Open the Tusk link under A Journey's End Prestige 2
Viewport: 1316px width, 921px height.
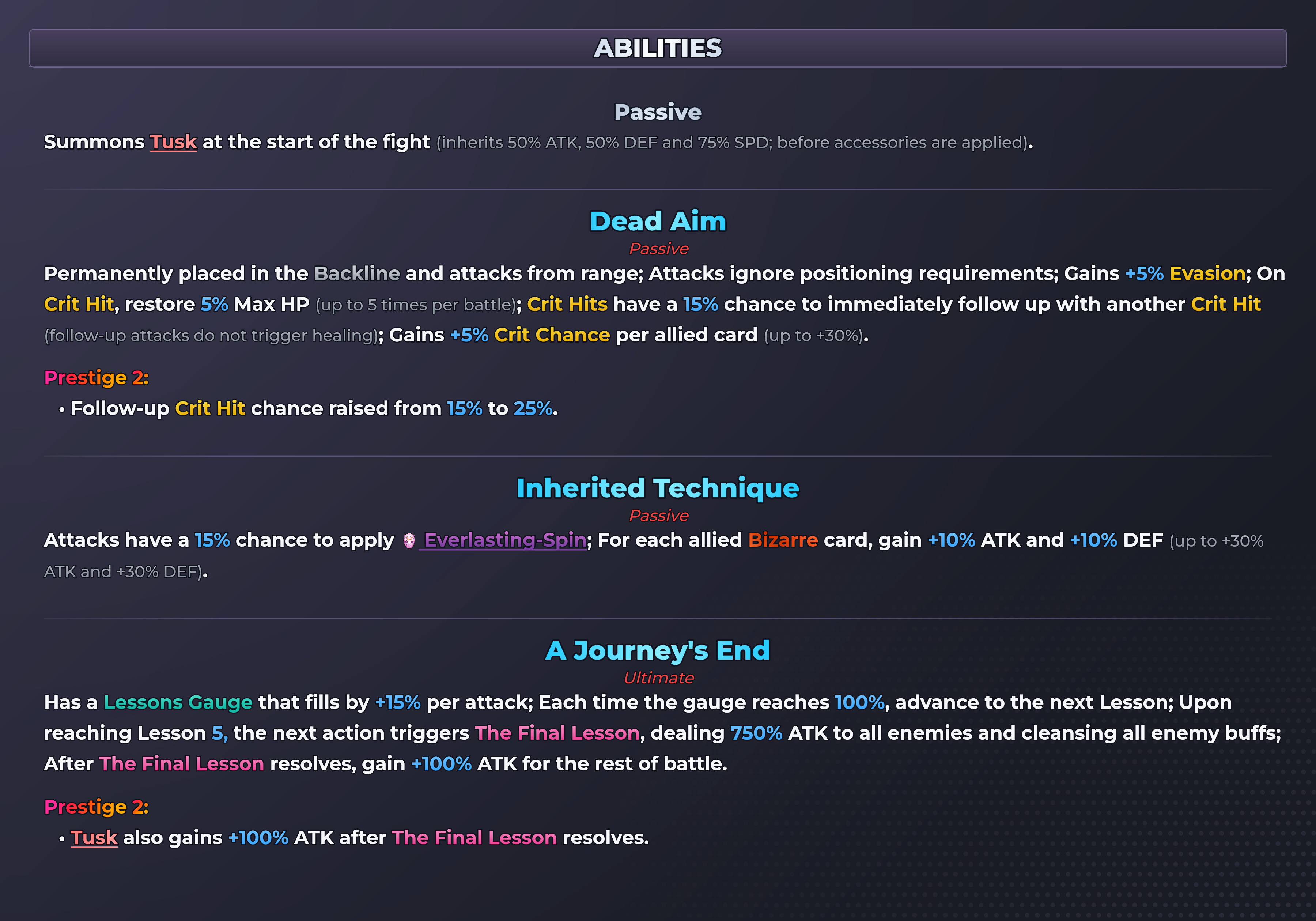point(94,838)
